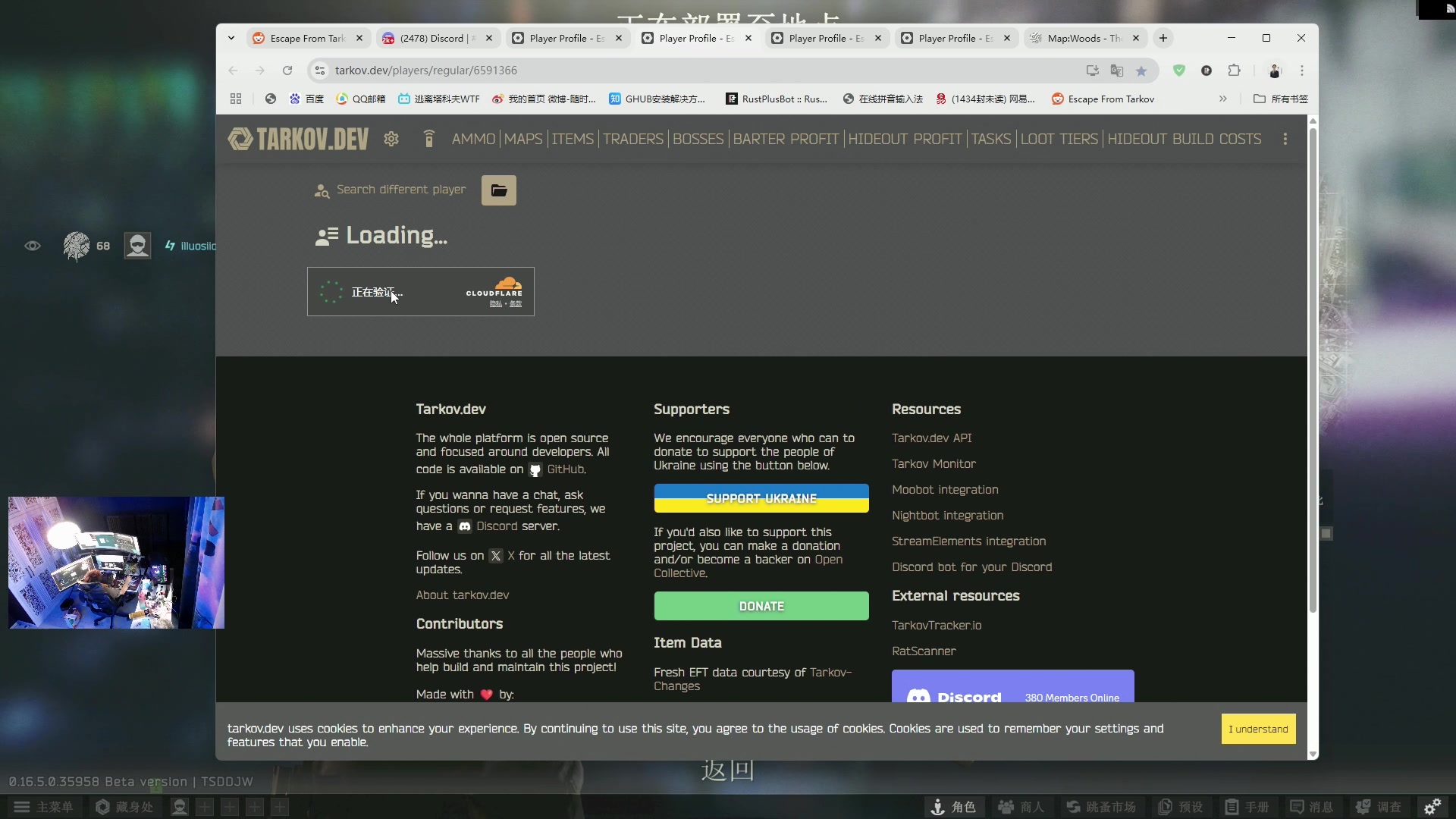Open the X social link
The image size is (1456, 819).
510,556
